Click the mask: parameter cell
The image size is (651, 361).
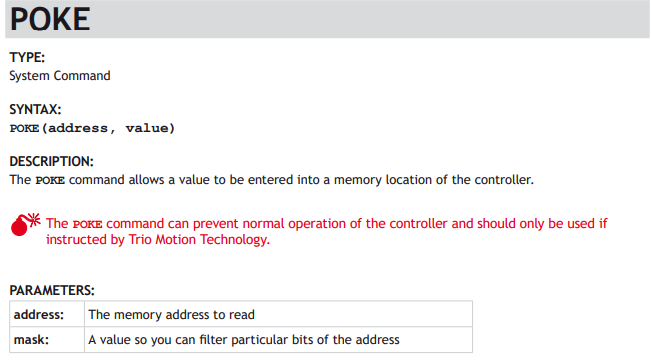tap(47, 340)
